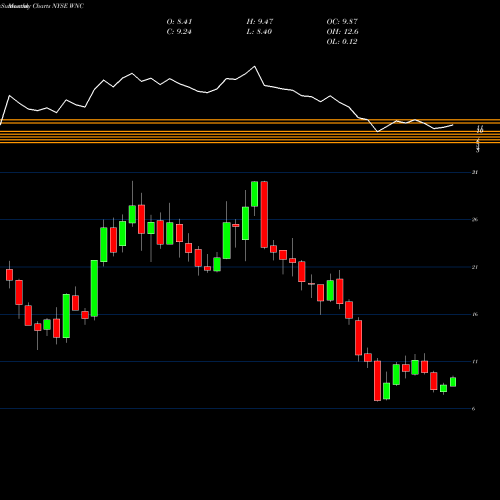Viewport: 500px width, 500px height.
Task: Select the low value 'L: 8.40'
Action: 259,32
